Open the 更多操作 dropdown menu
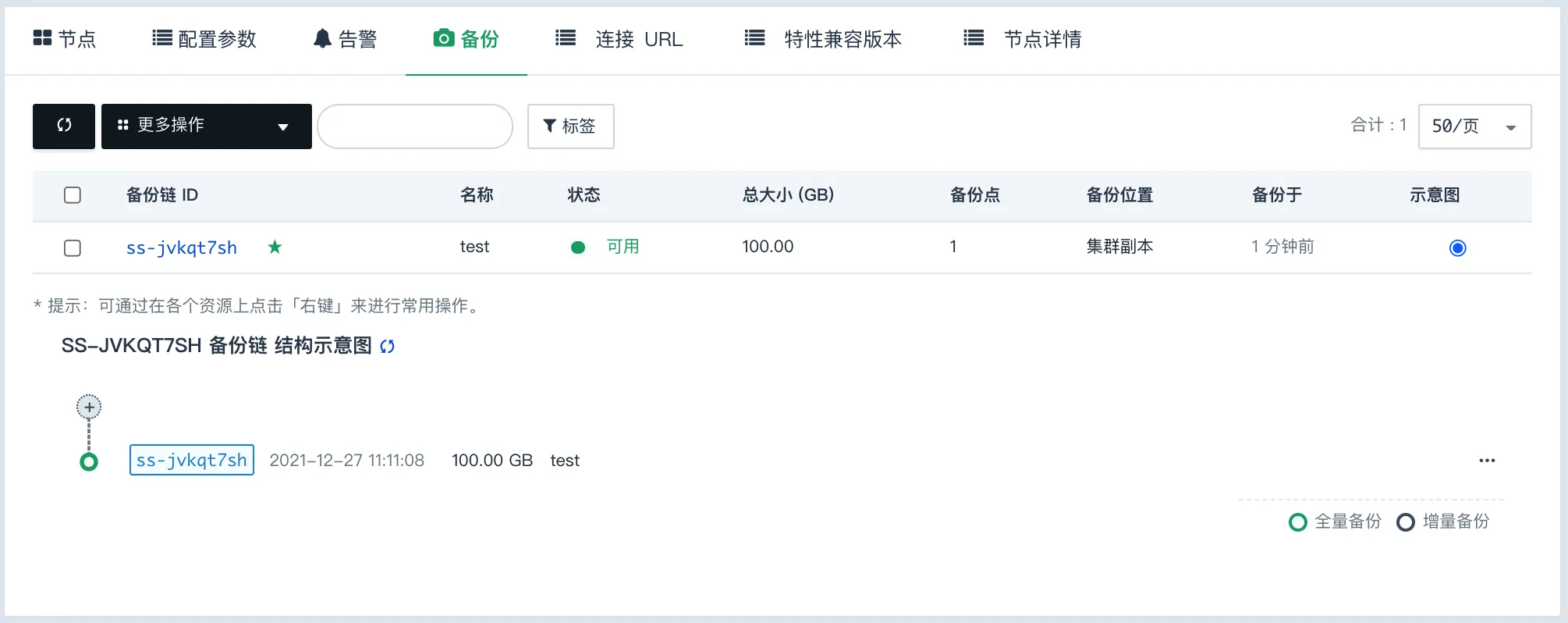The width and height of the screenshot is (1568, 623). (207, 126)
